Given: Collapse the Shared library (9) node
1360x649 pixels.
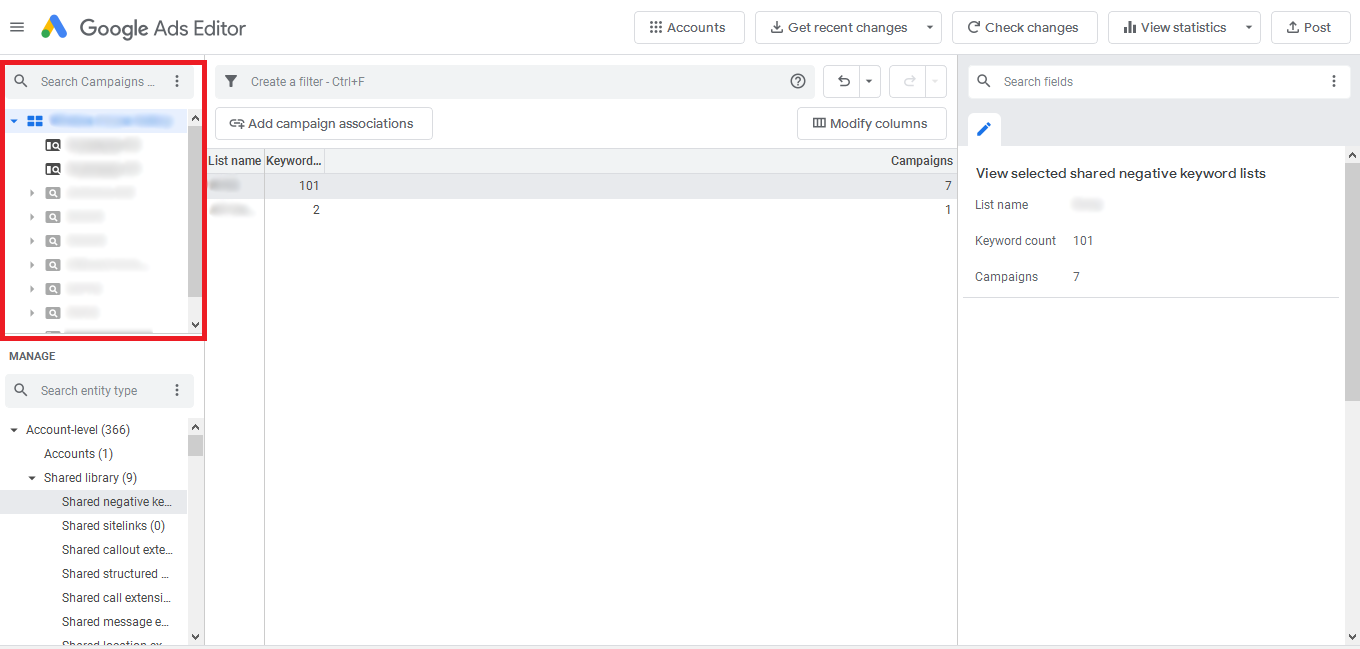Looking at the screenshot, I should tap(32, 478).
